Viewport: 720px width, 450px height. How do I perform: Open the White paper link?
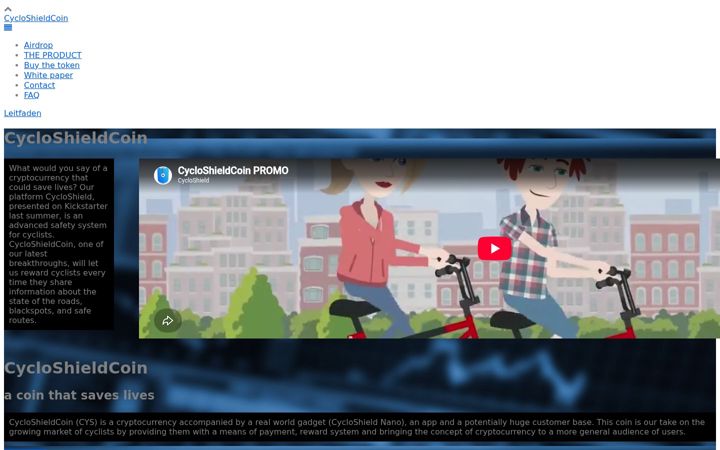(48, 75)
